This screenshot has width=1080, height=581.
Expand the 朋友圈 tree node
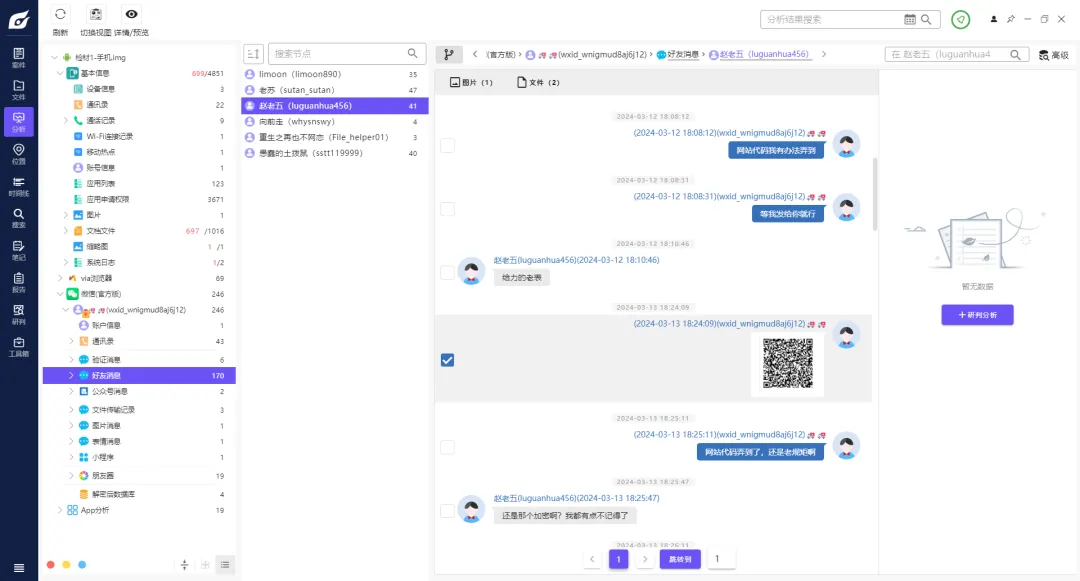pos(71,476)
